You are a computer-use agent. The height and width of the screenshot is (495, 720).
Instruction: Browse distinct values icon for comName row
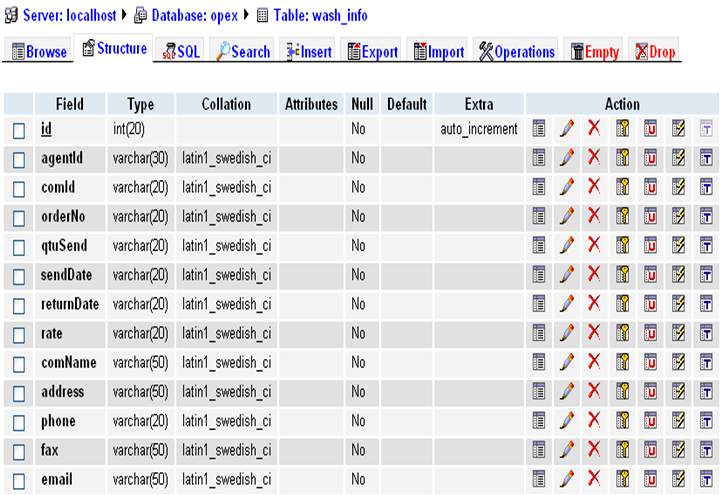(539, 362)
